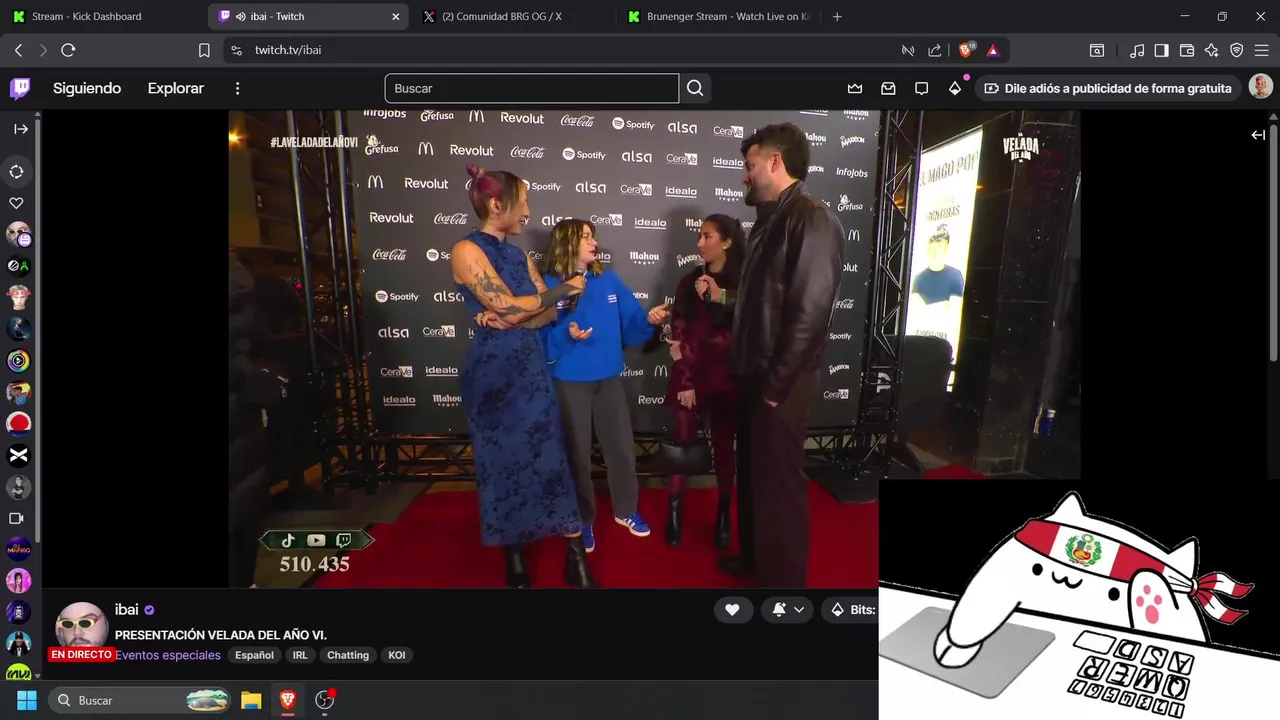This screenshot has height=720, width=1280.
Task: Click the twitch.tv/ibai address bar
Action: click(x=560, y=50)
